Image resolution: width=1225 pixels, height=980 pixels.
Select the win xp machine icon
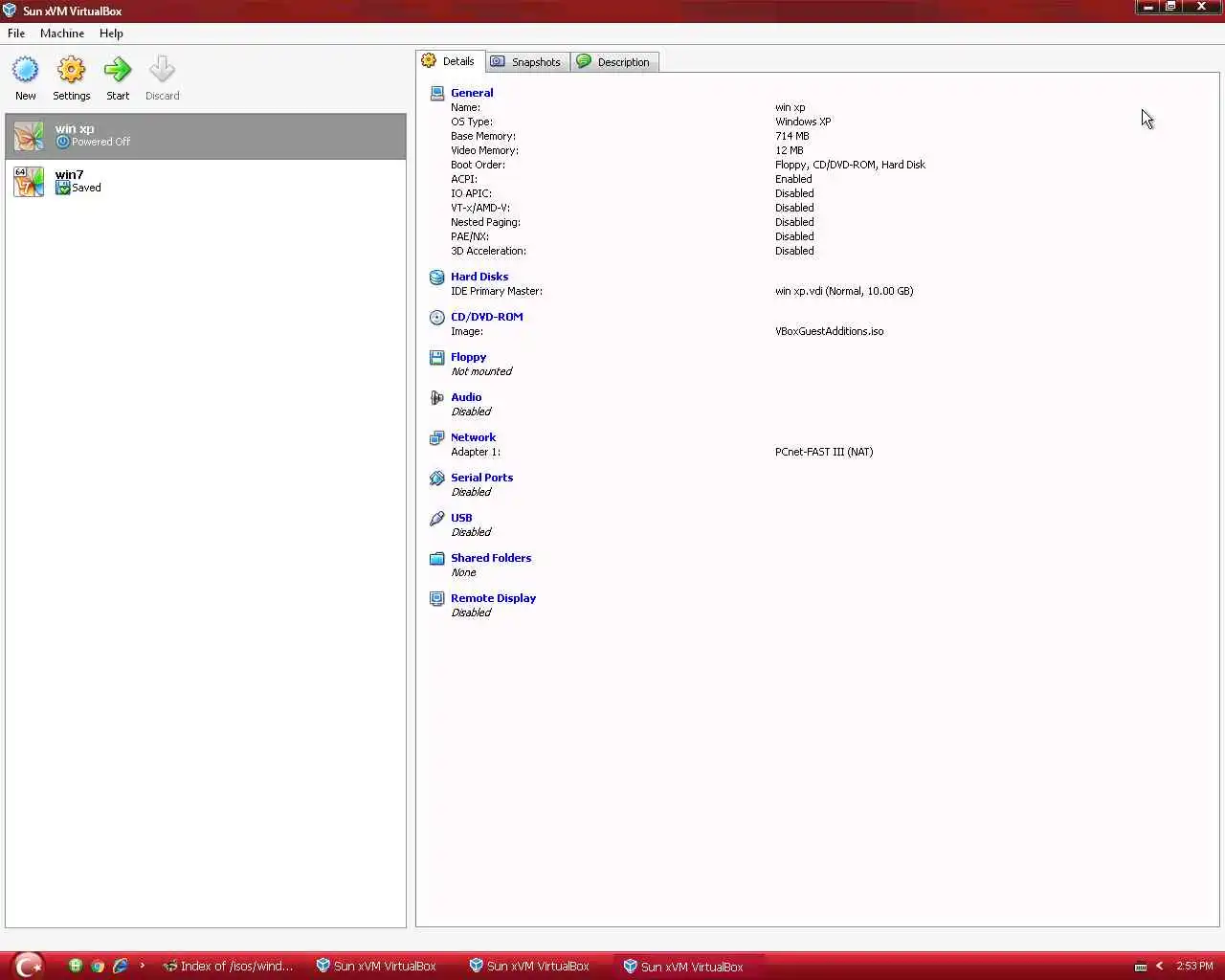point(29,135)
